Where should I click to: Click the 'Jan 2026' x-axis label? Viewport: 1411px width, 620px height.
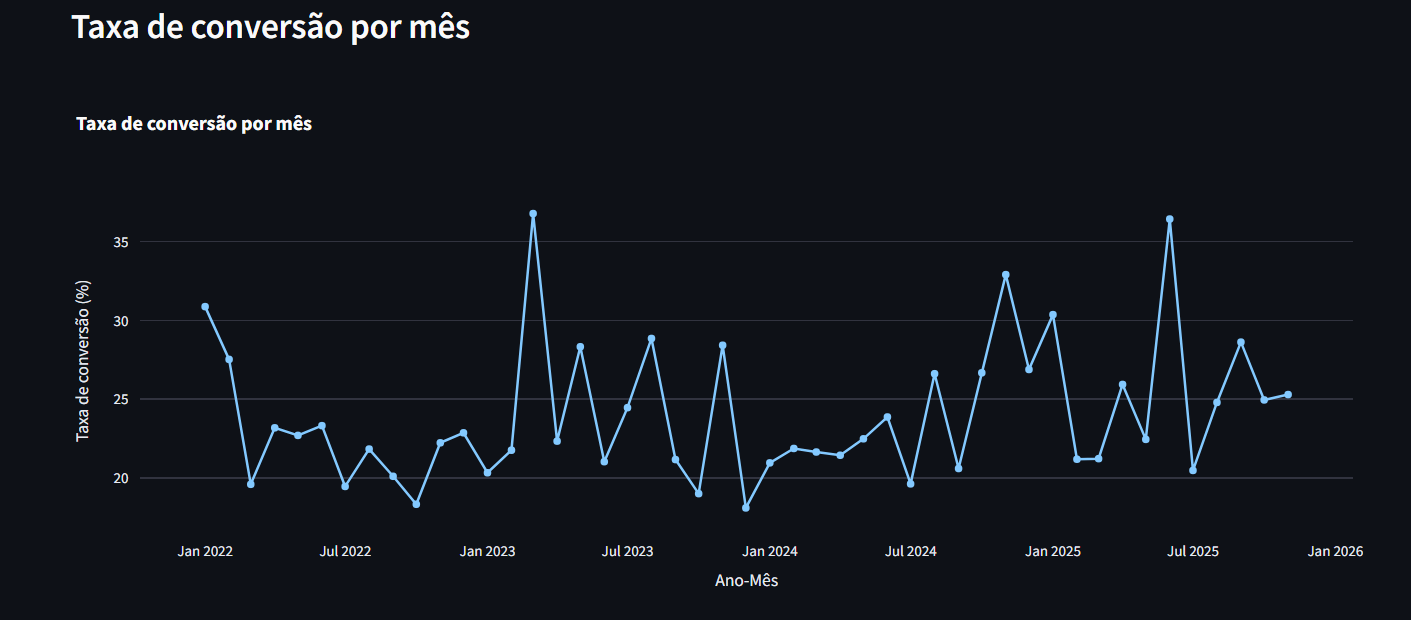[x=1336, y=551]
